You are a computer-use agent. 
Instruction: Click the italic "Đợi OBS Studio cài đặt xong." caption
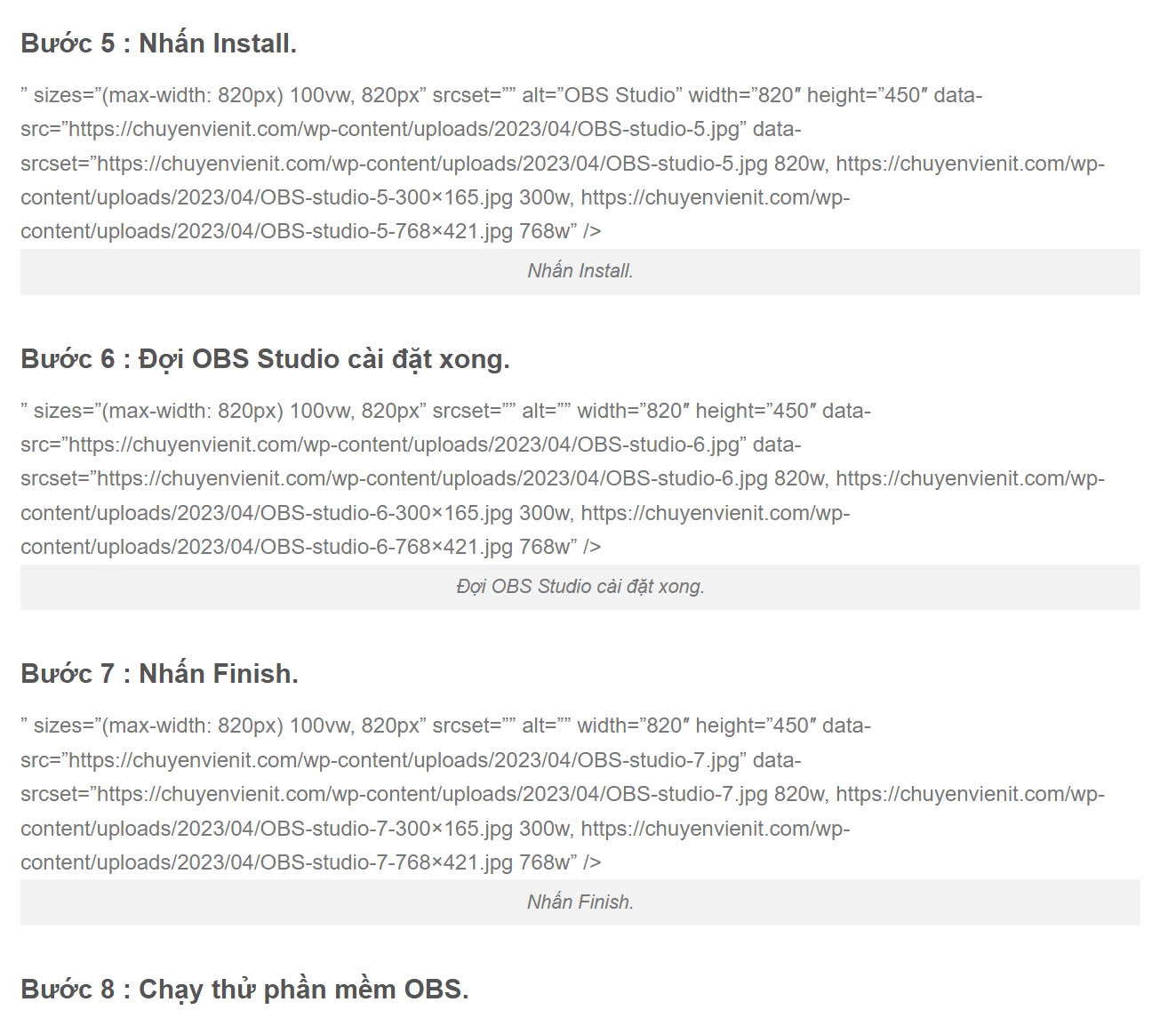click(x=580, y=587)
